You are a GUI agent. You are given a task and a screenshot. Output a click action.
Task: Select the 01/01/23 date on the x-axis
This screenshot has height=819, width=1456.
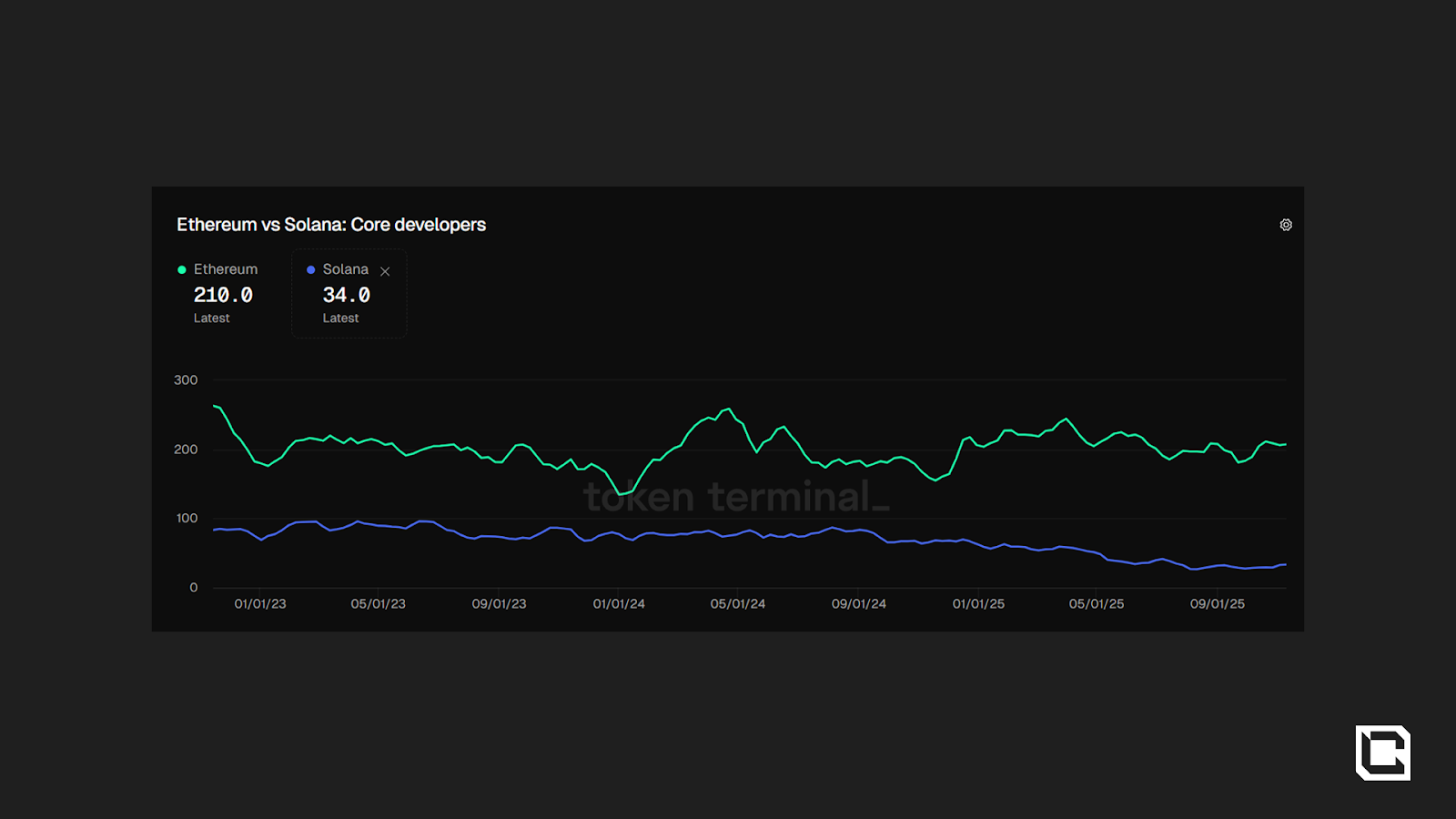[260, 604]
